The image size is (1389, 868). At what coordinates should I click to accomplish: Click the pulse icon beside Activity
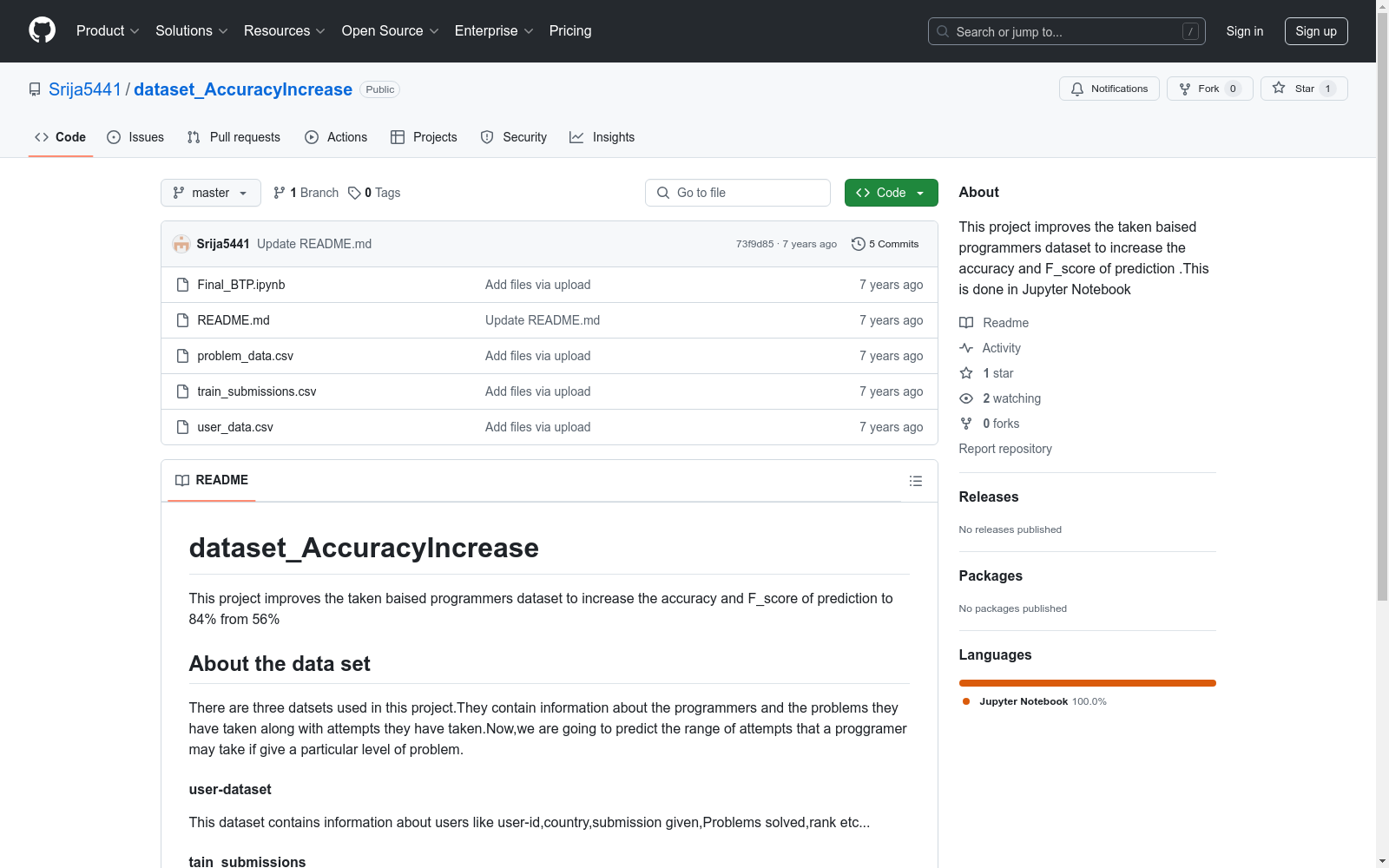click(x=966, y=348)
